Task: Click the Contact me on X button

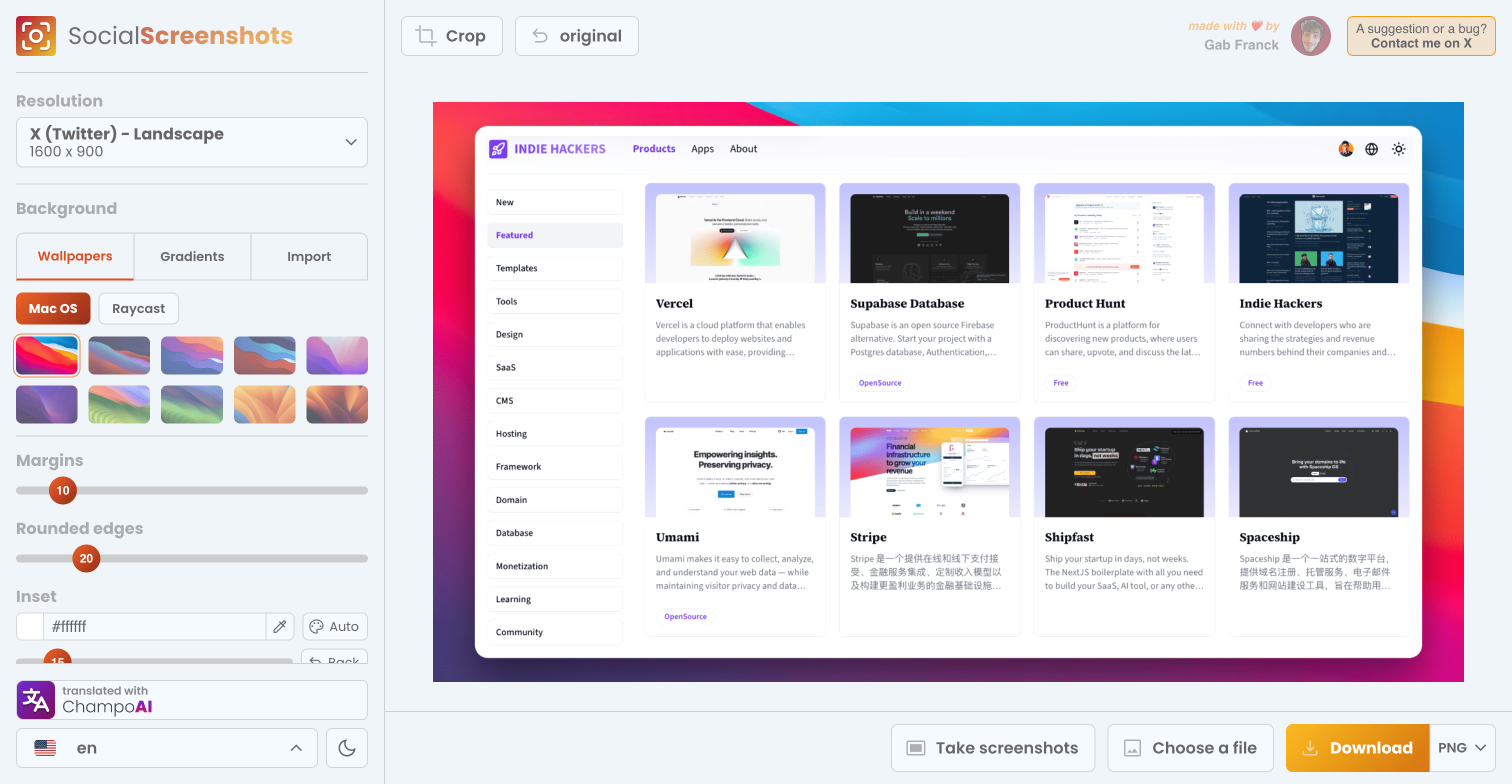Action: coord(1420,36)
